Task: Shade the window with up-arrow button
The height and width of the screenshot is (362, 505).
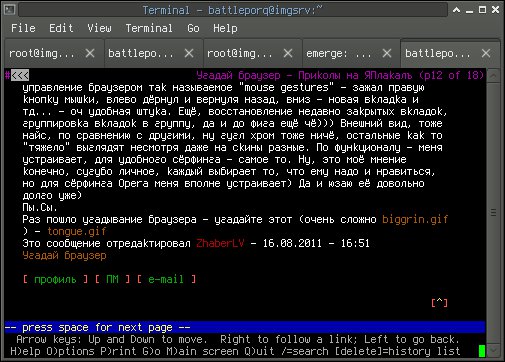Action: point(457,10)
